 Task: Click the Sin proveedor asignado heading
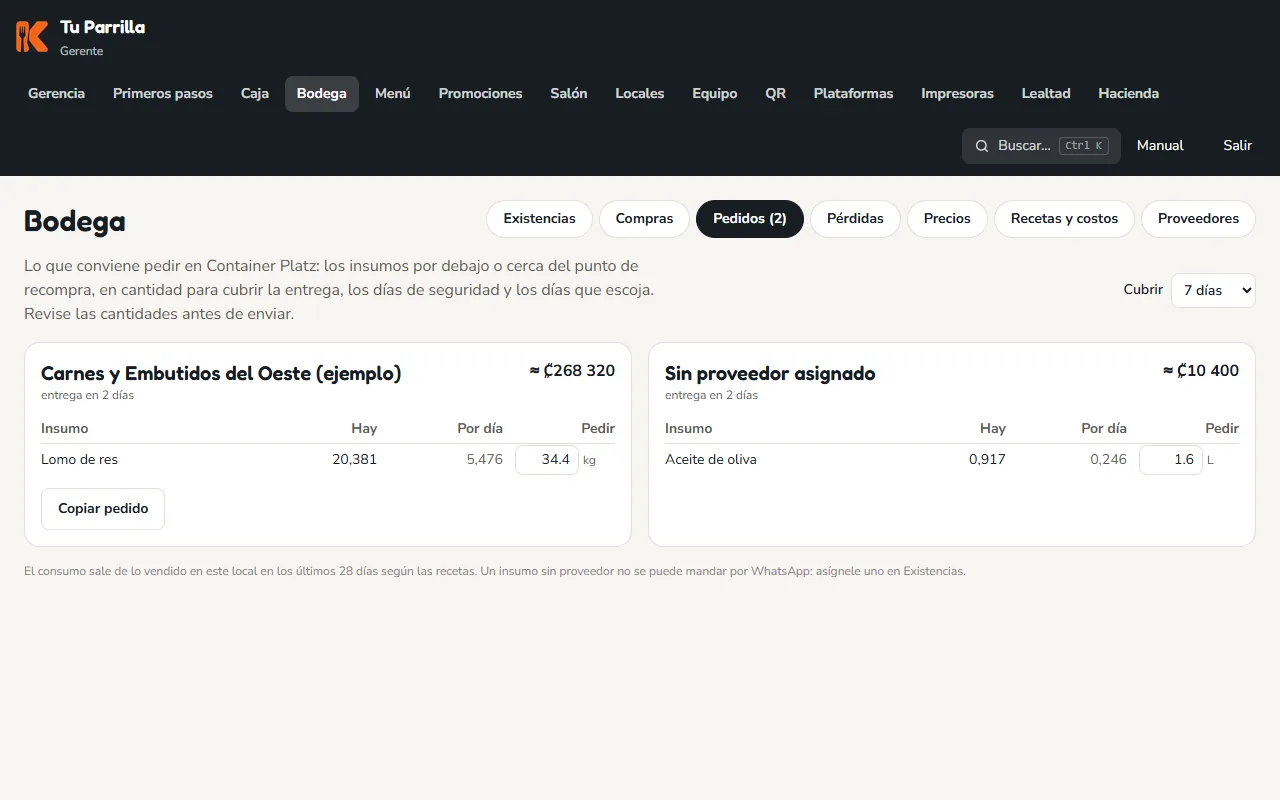point(770,374)
